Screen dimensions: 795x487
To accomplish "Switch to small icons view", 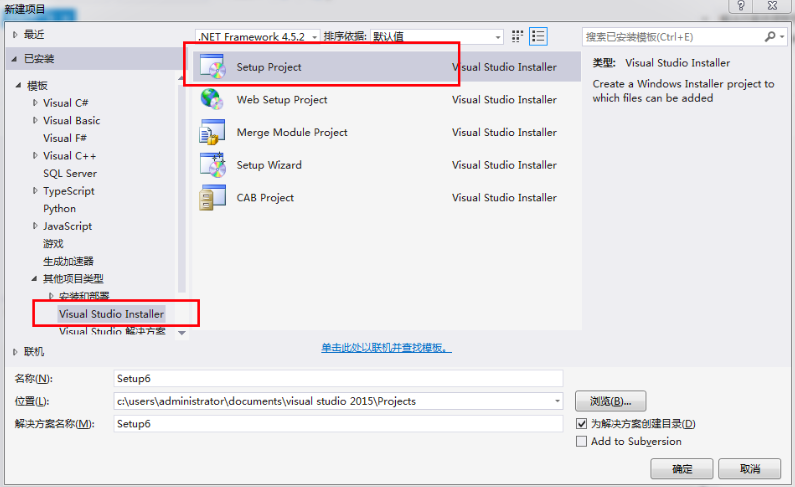I will [517, 36].
